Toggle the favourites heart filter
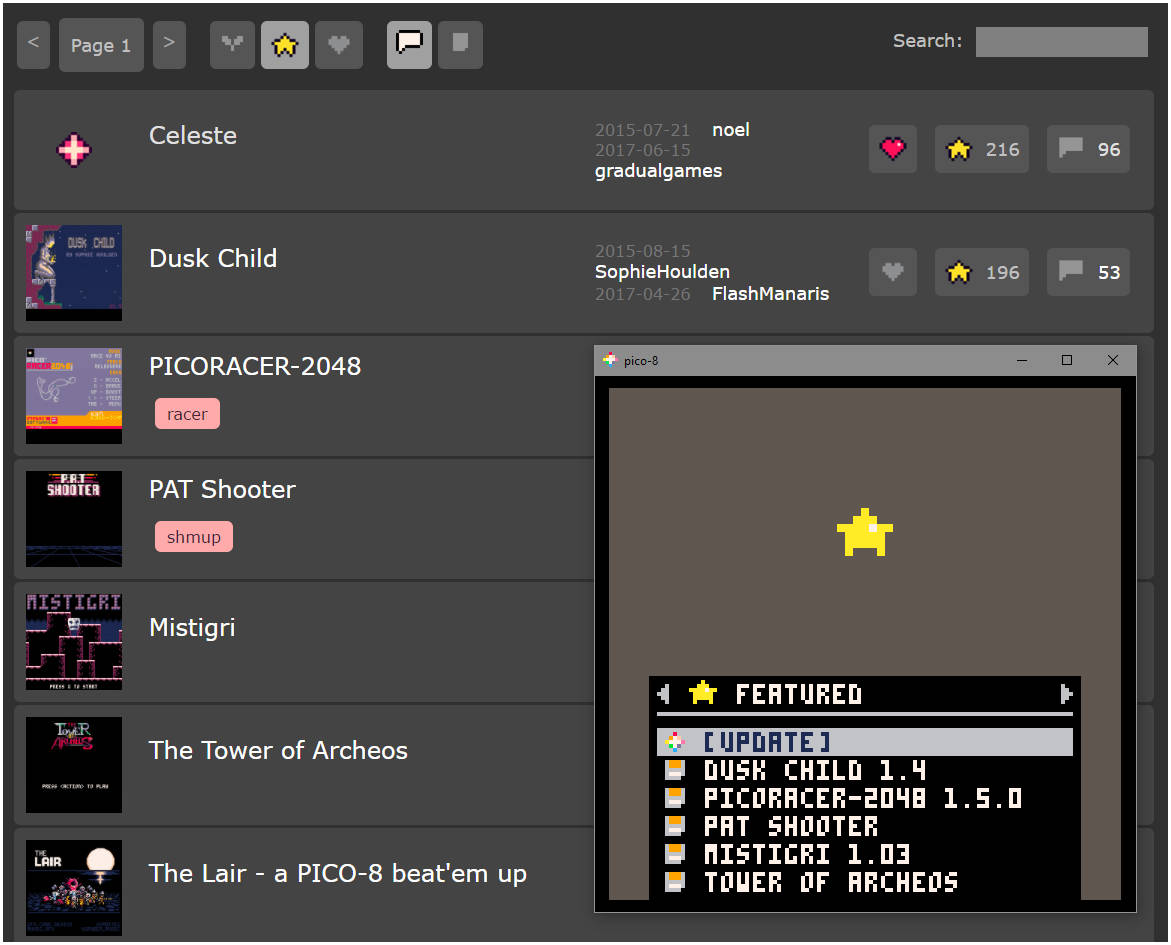 (339, 45)
